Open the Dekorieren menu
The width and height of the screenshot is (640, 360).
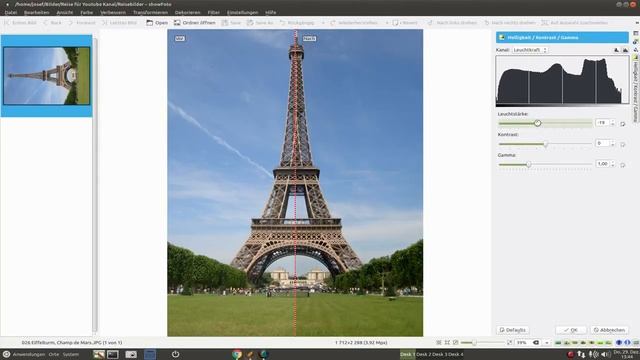tap(187, 12)
